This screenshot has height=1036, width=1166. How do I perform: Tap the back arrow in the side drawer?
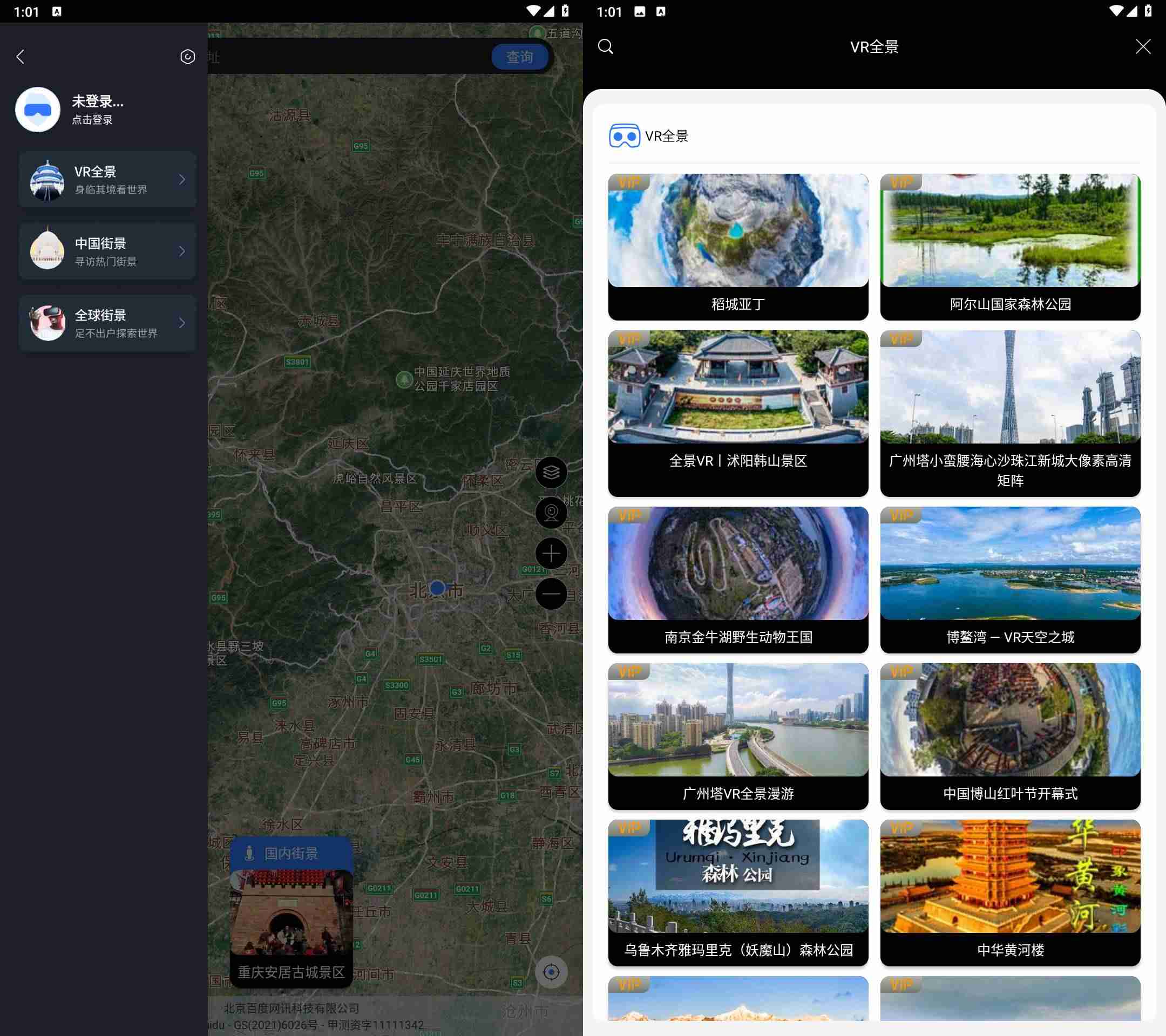point(21,57)
